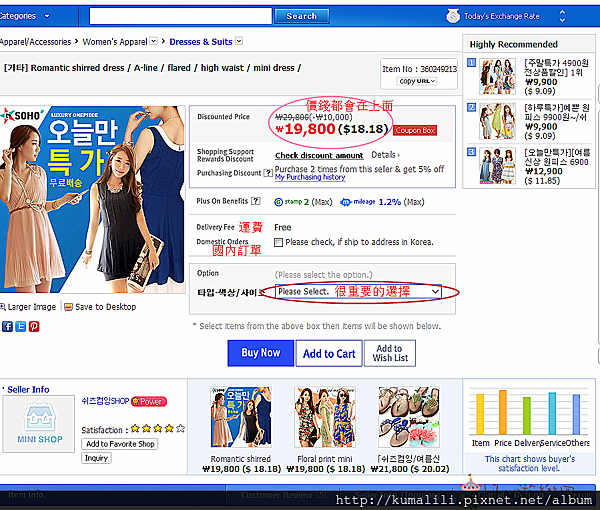600x510 pixels.
Task: Click Plus On Benefits help icon
Action: 256,201
